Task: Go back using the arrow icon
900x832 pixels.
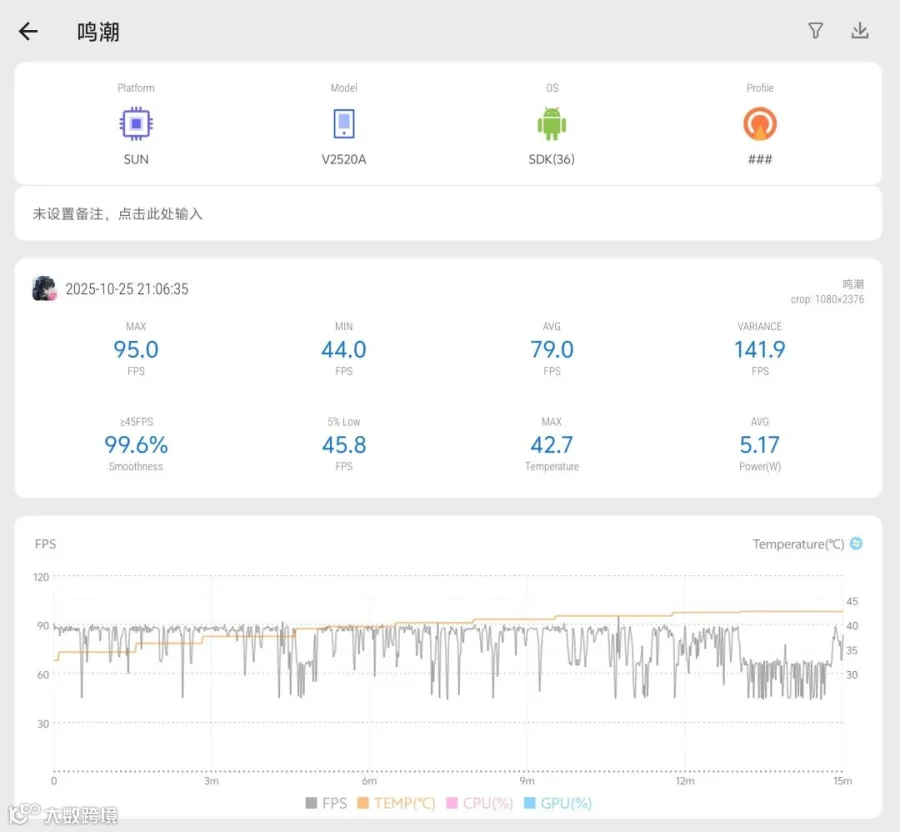Action: [28, 31]
